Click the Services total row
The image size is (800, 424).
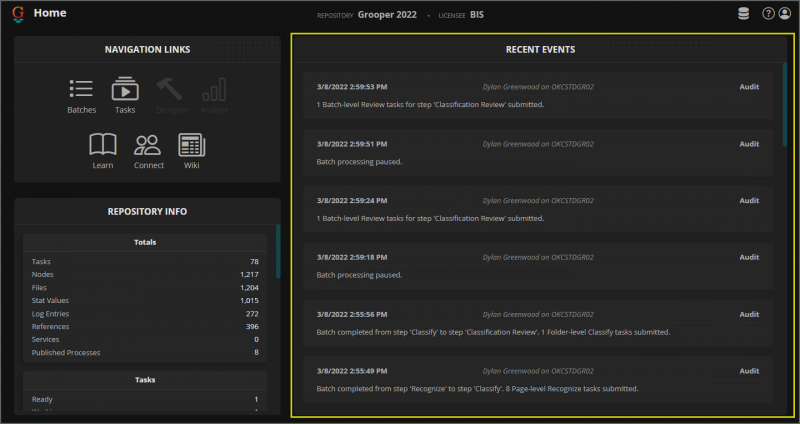(145, 339)
